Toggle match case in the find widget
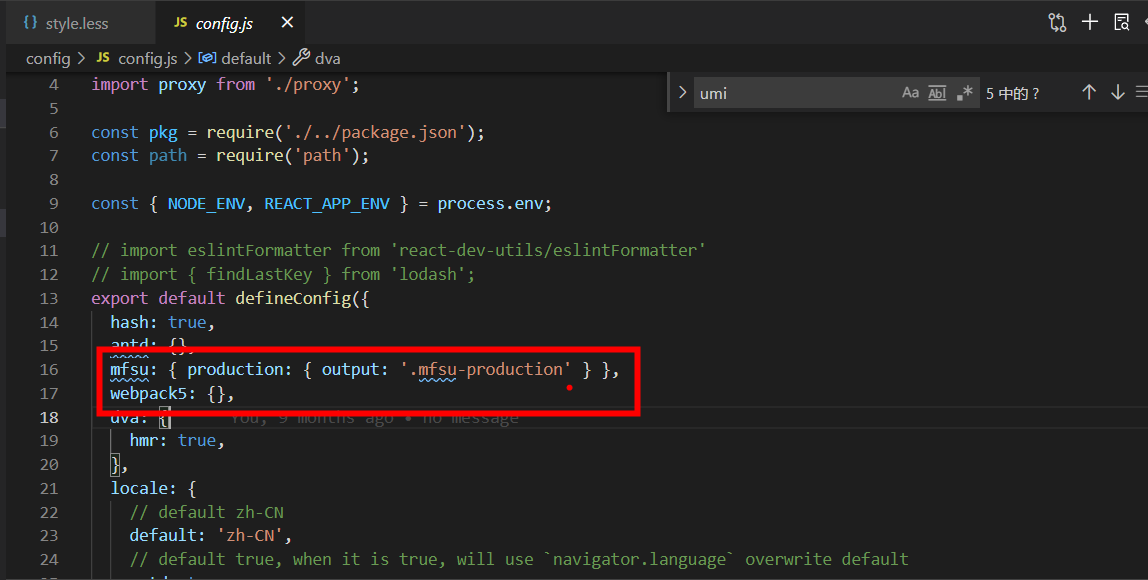 tap(910, 92)
